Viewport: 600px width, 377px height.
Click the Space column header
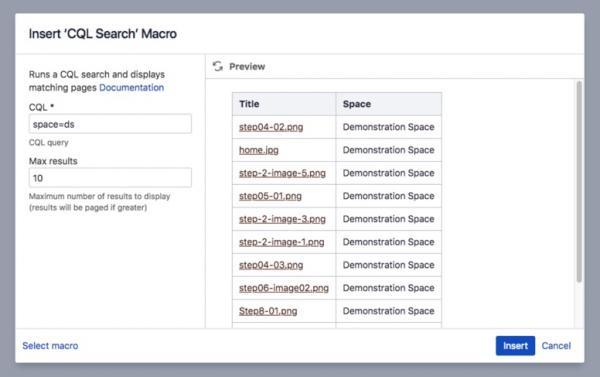point(389,104)
